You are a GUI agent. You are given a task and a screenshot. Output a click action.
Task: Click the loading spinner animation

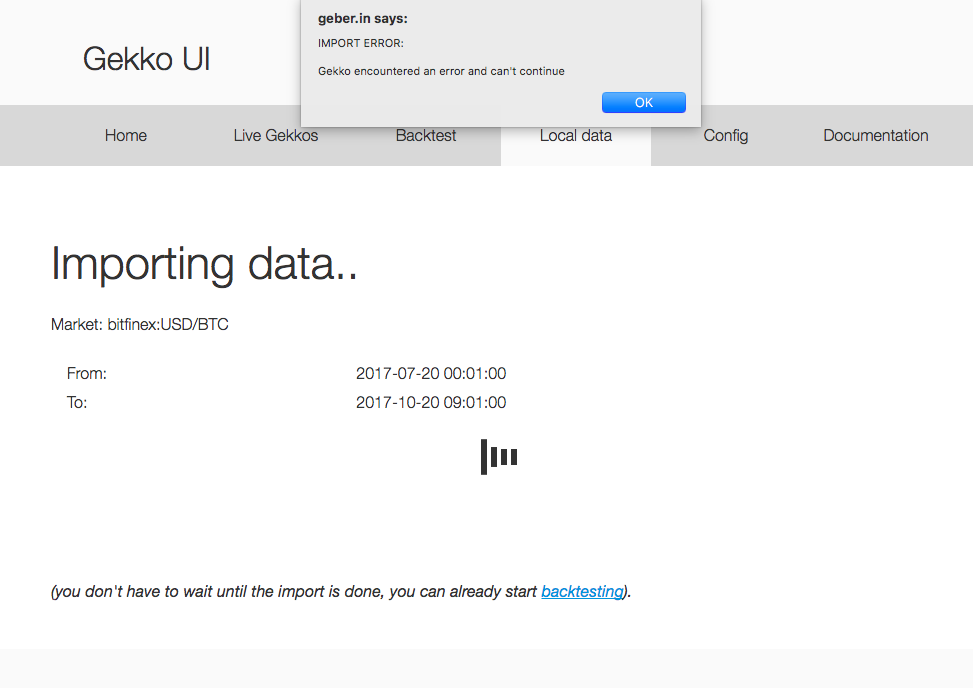[x=498, y=456]
